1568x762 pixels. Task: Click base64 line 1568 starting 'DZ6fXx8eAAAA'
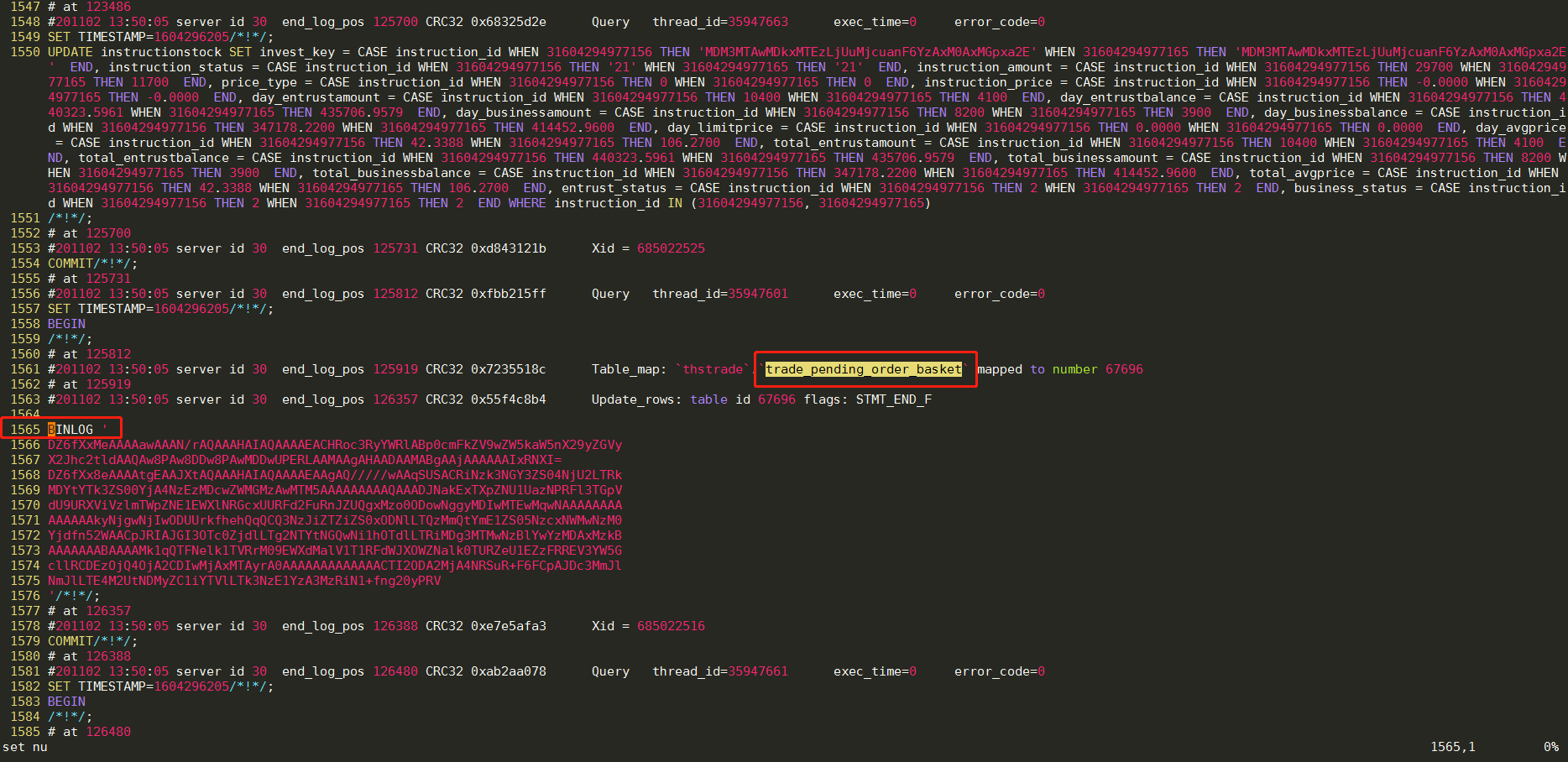click(335, 475)
